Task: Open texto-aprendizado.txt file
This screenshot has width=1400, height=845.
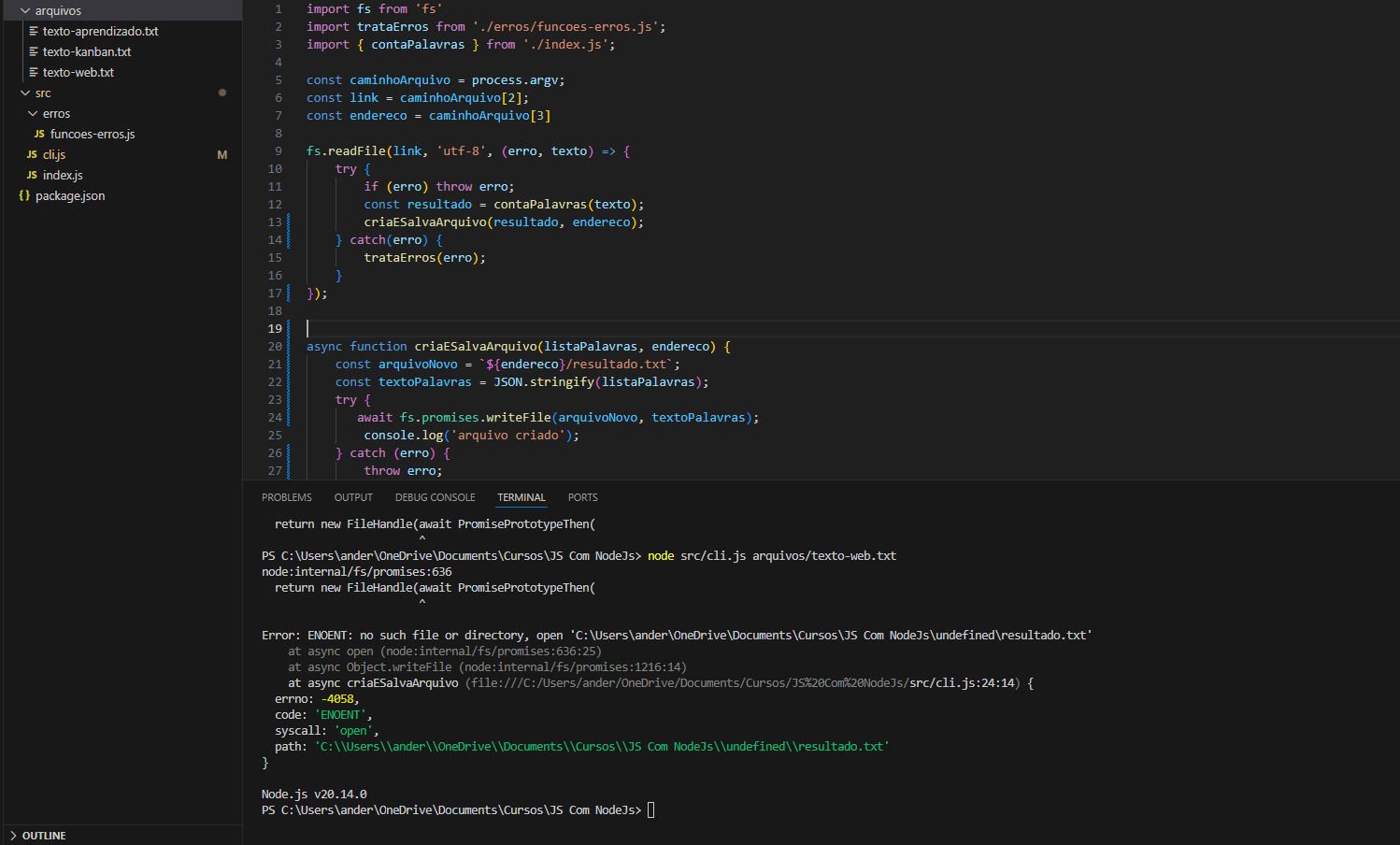Action: [100, 31]
